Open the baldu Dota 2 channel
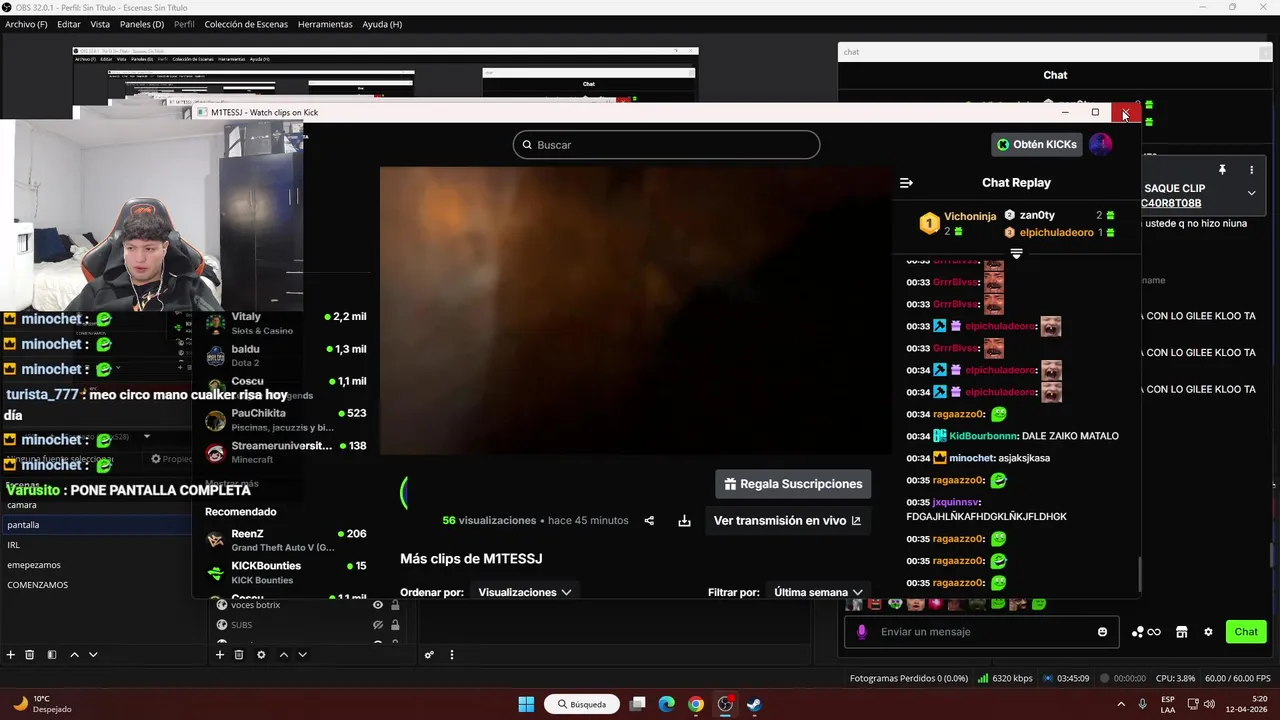The height and width of the screenshot is (720, 1280). tap(285, 355)
